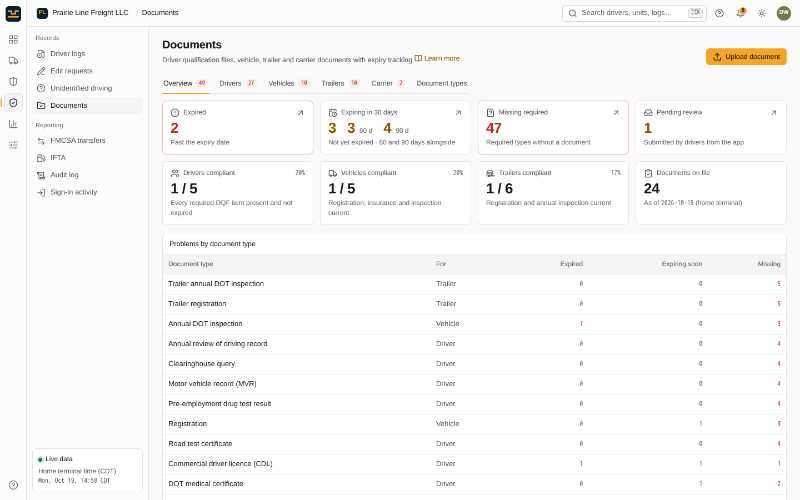Screen dimensions: 800x500
Task: Click the Expiring soon column header
Action: 682,264
